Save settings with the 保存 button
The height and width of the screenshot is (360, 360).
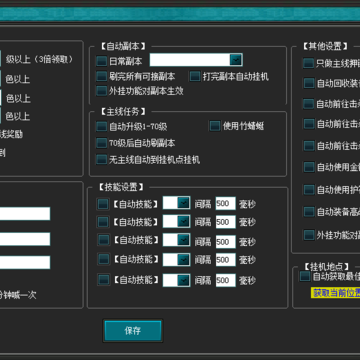point(133,331)
